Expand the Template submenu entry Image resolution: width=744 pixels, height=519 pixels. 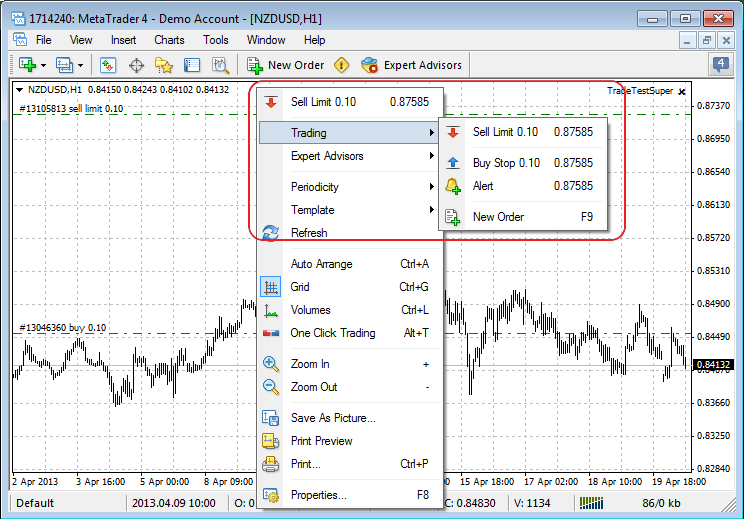click(349, 210)
